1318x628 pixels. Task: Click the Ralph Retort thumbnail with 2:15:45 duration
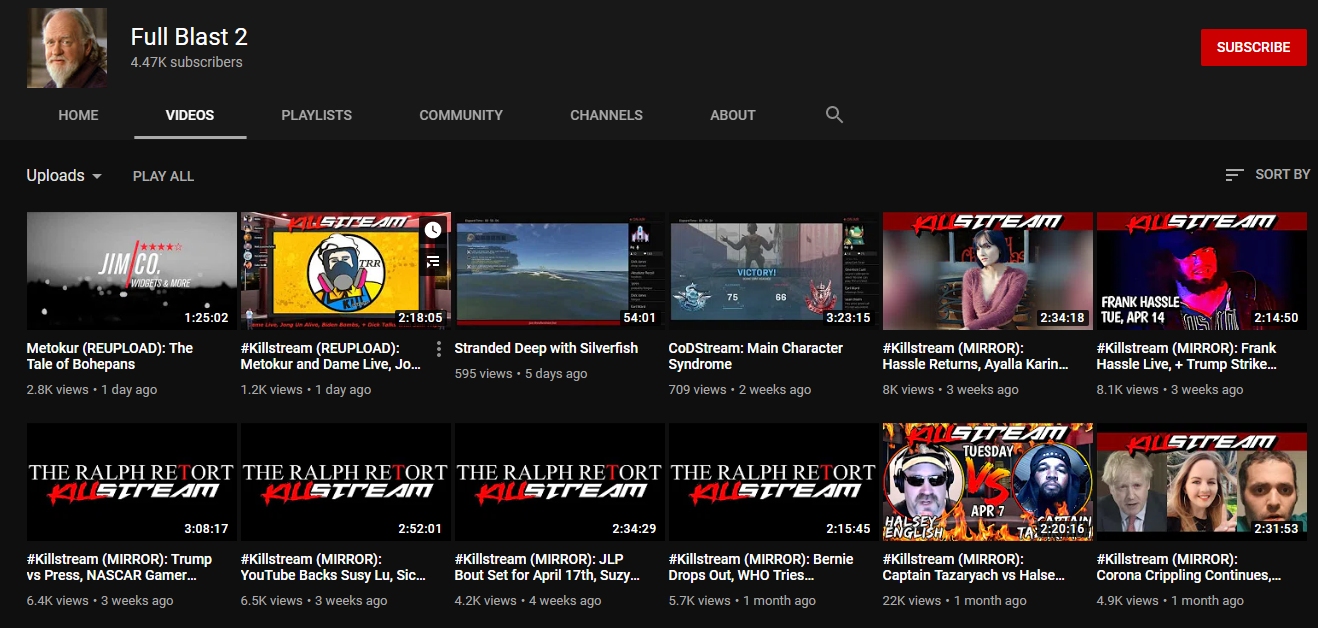774,481
